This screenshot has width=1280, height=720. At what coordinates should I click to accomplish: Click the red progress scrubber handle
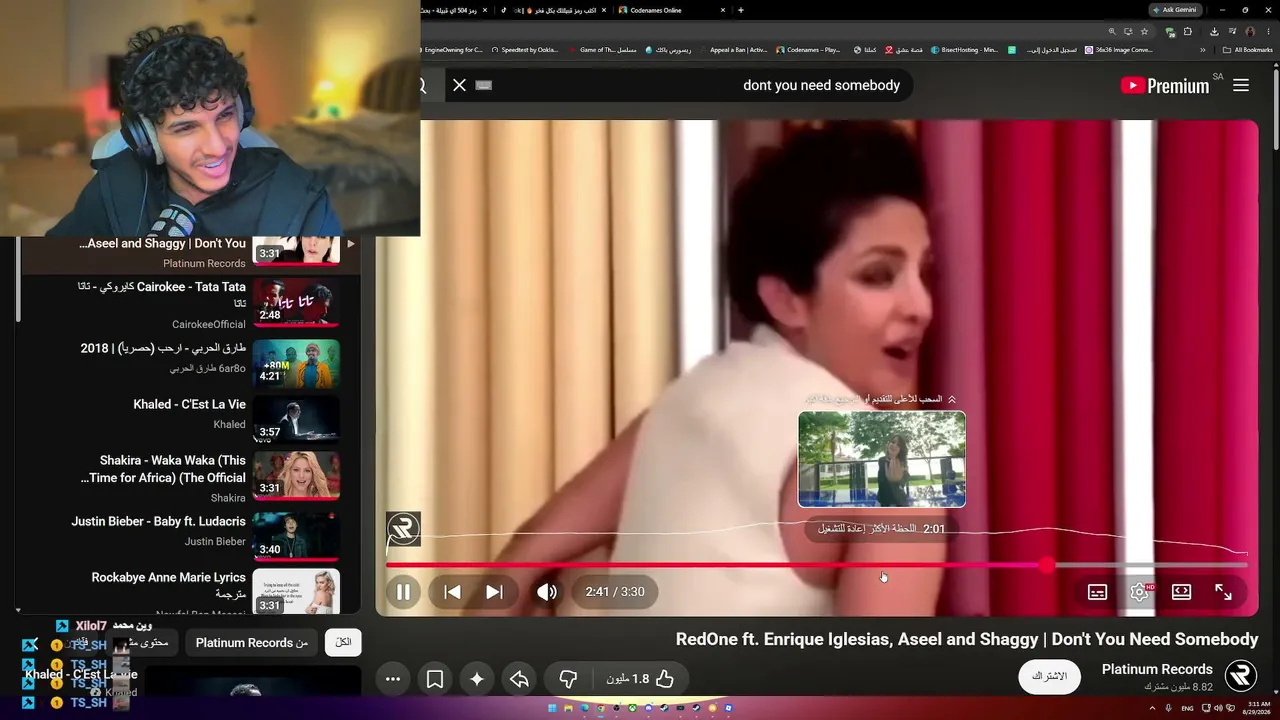pyautogui.click(x=1046, y=565)
